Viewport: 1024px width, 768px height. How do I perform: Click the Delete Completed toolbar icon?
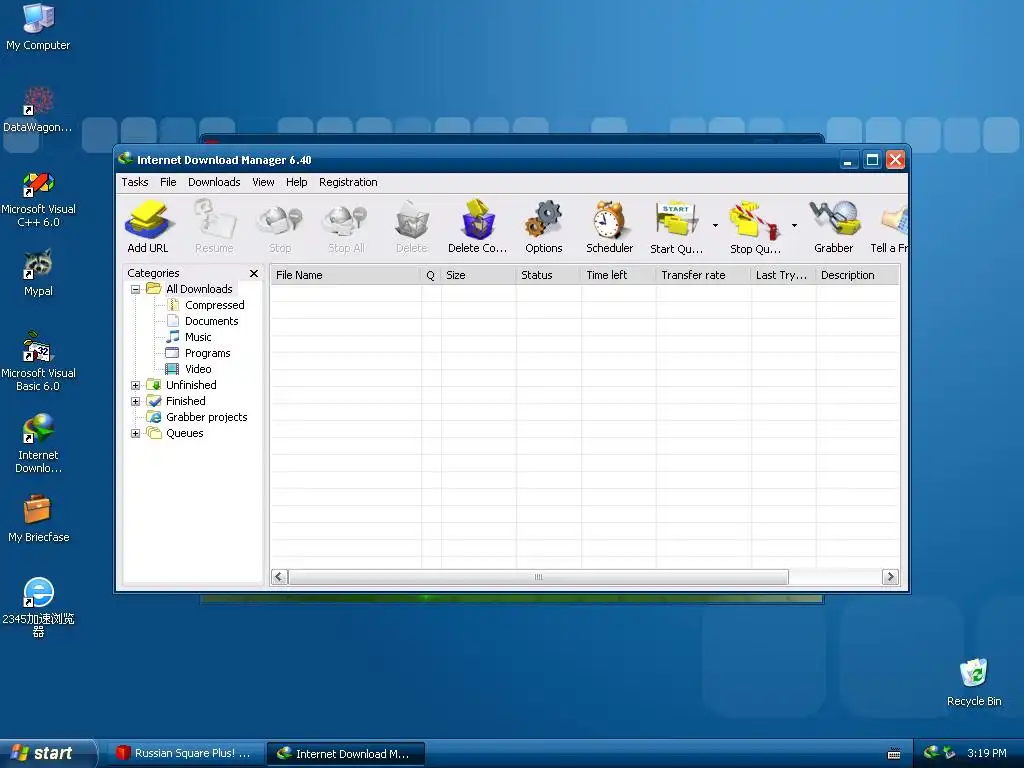click(x=477, y=226)
